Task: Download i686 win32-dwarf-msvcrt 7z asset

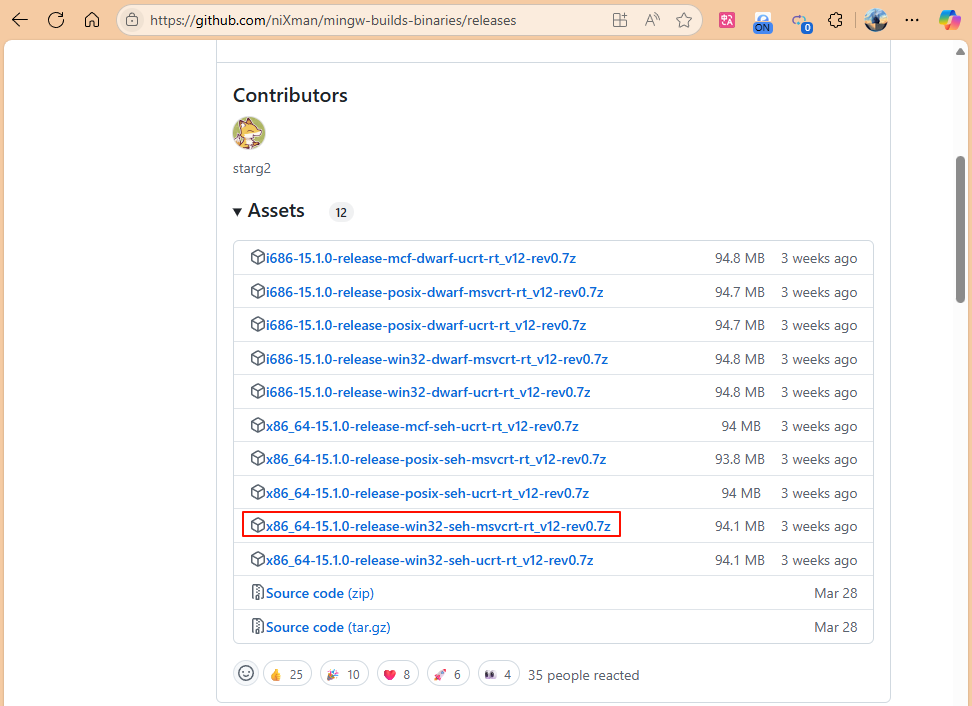Action: click(437, 359)
